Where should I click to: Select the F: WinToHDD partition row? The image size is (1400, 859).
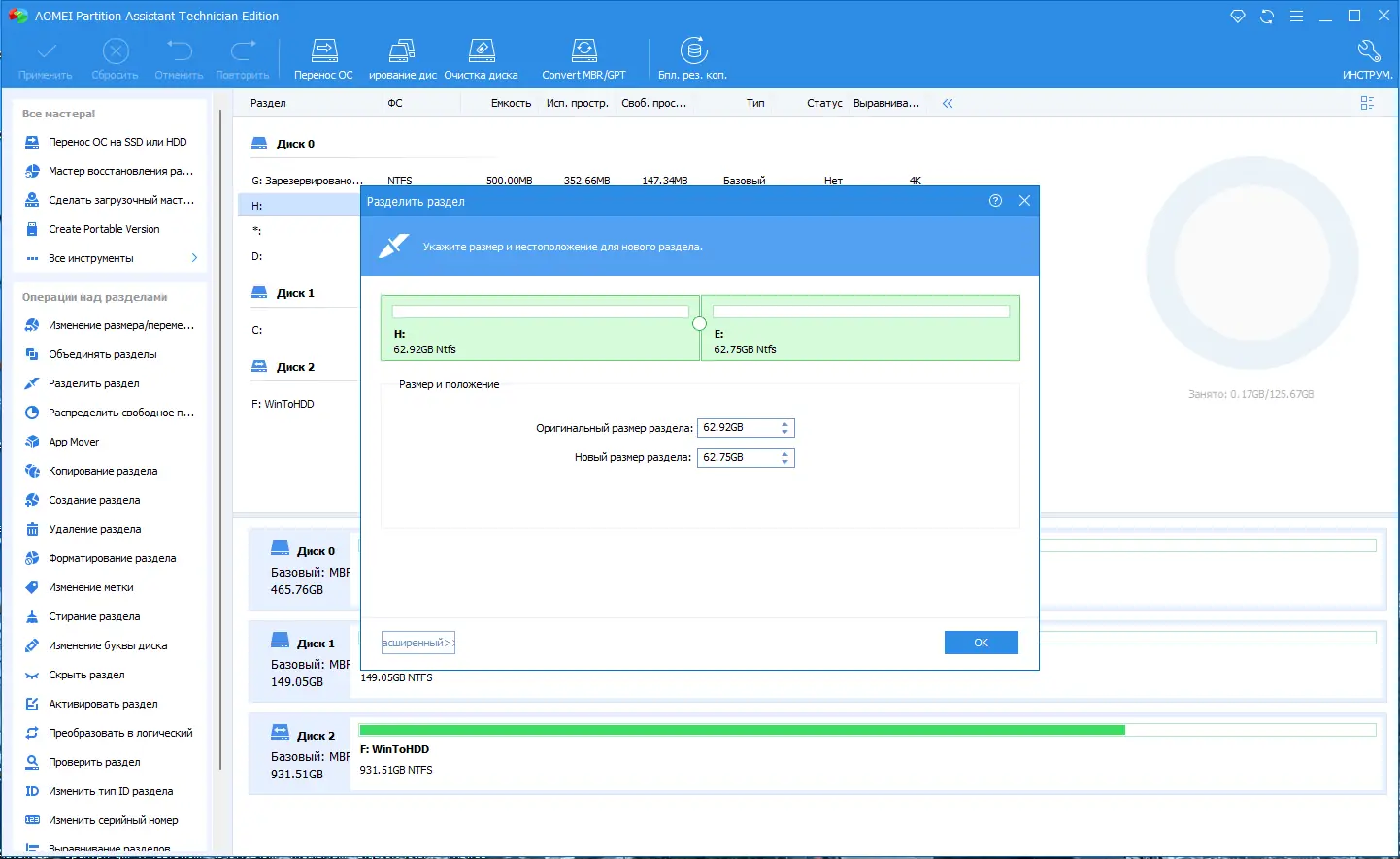tap(299, 404)
